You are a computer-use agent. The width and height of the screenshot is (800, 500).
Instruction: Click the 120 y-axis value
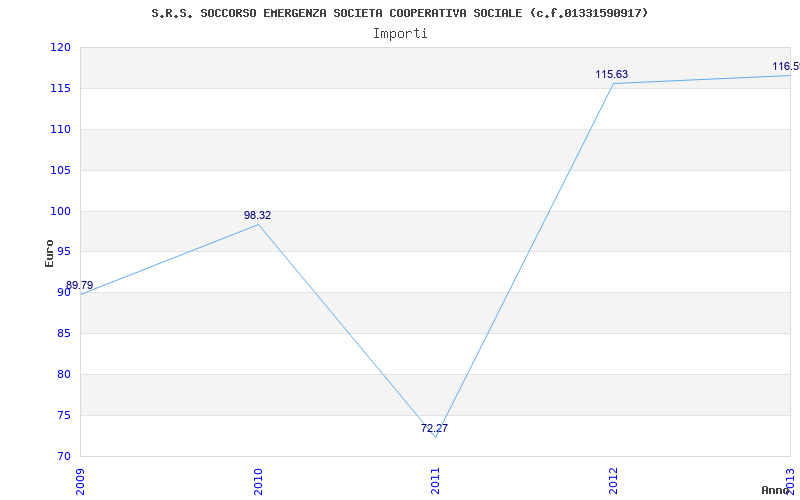pos(60,47)
